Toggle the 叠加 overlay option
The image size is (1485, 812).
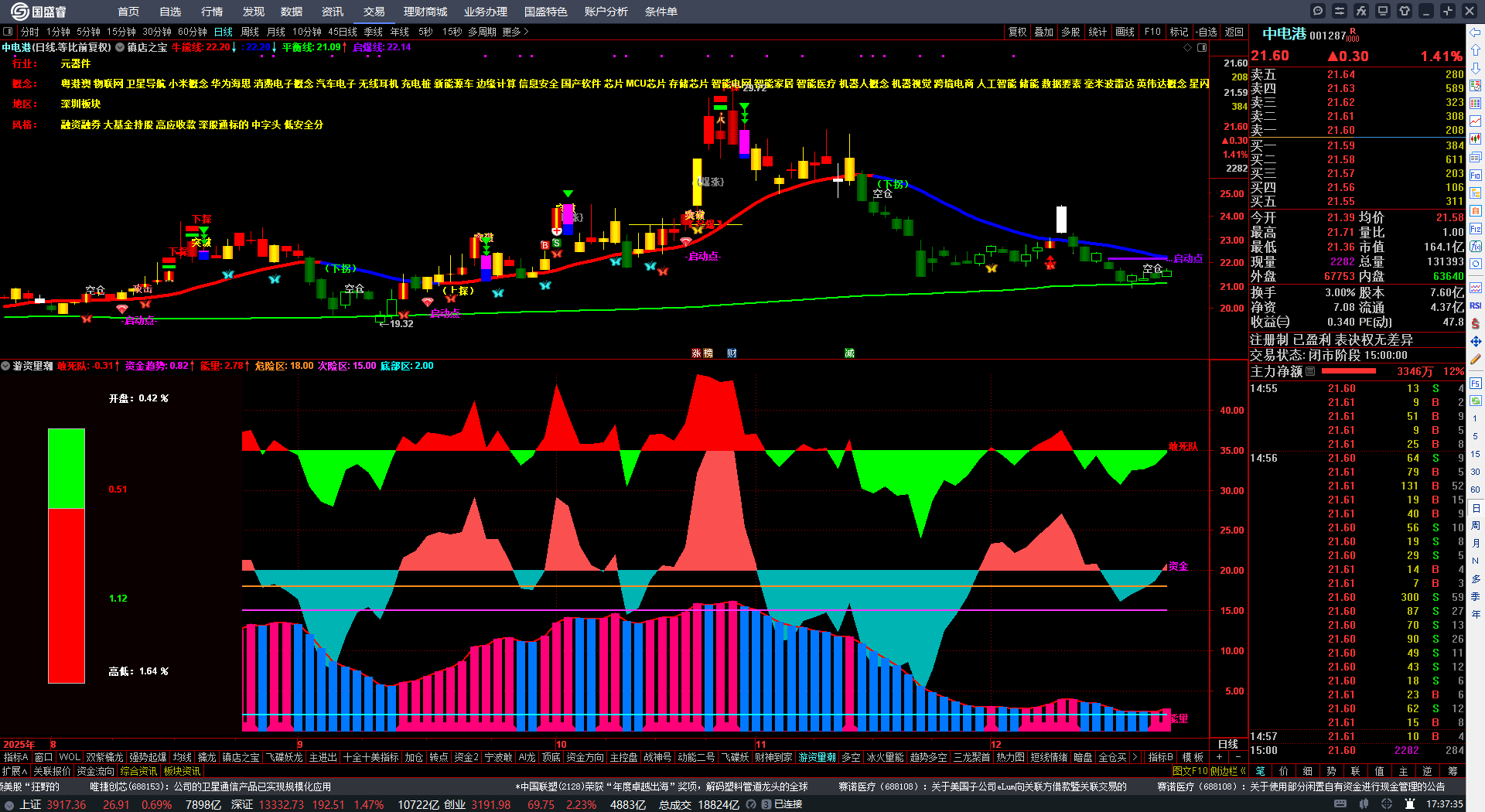(1044, 32)
